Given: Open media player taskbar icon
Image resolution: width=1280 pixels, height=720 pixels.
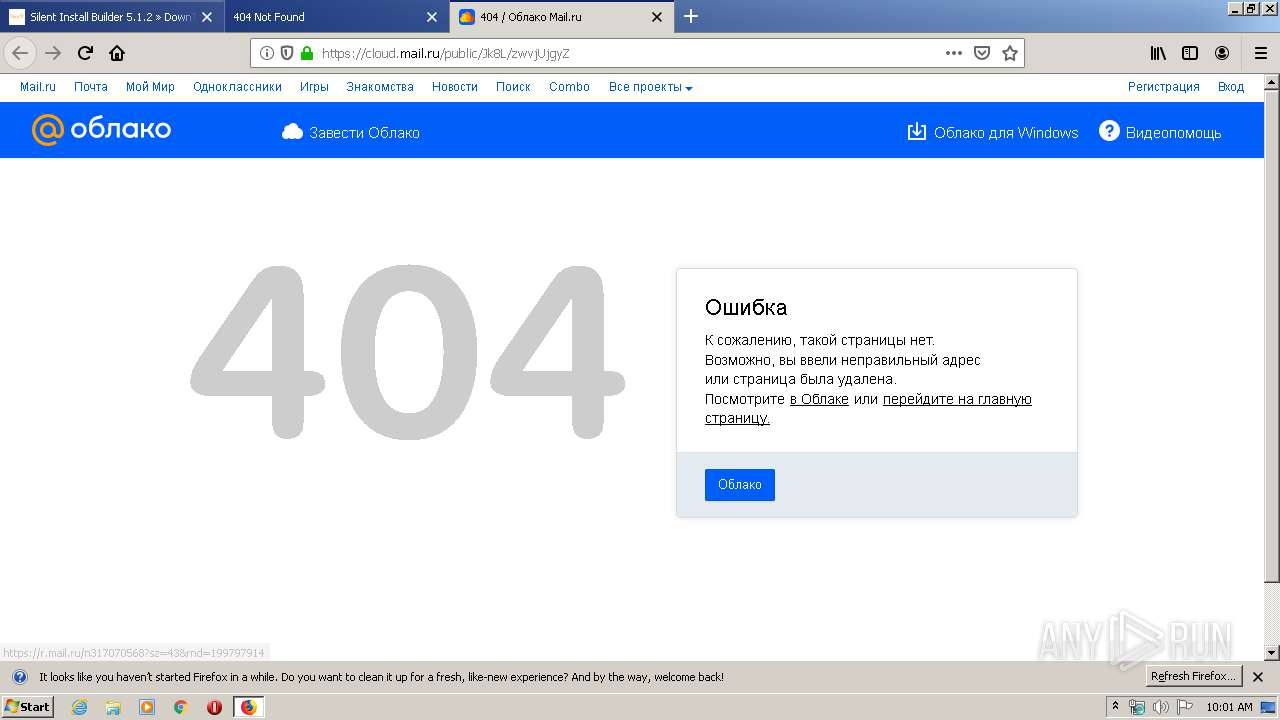Looking at the screenshot, I should tap(147, 707).
